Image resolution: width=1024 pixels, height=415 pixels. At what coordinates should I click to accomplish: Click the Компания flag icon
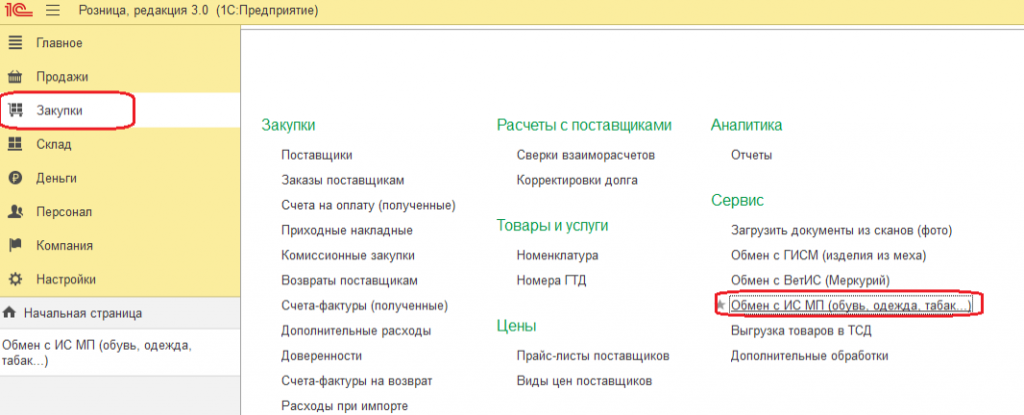coord(15,246)
